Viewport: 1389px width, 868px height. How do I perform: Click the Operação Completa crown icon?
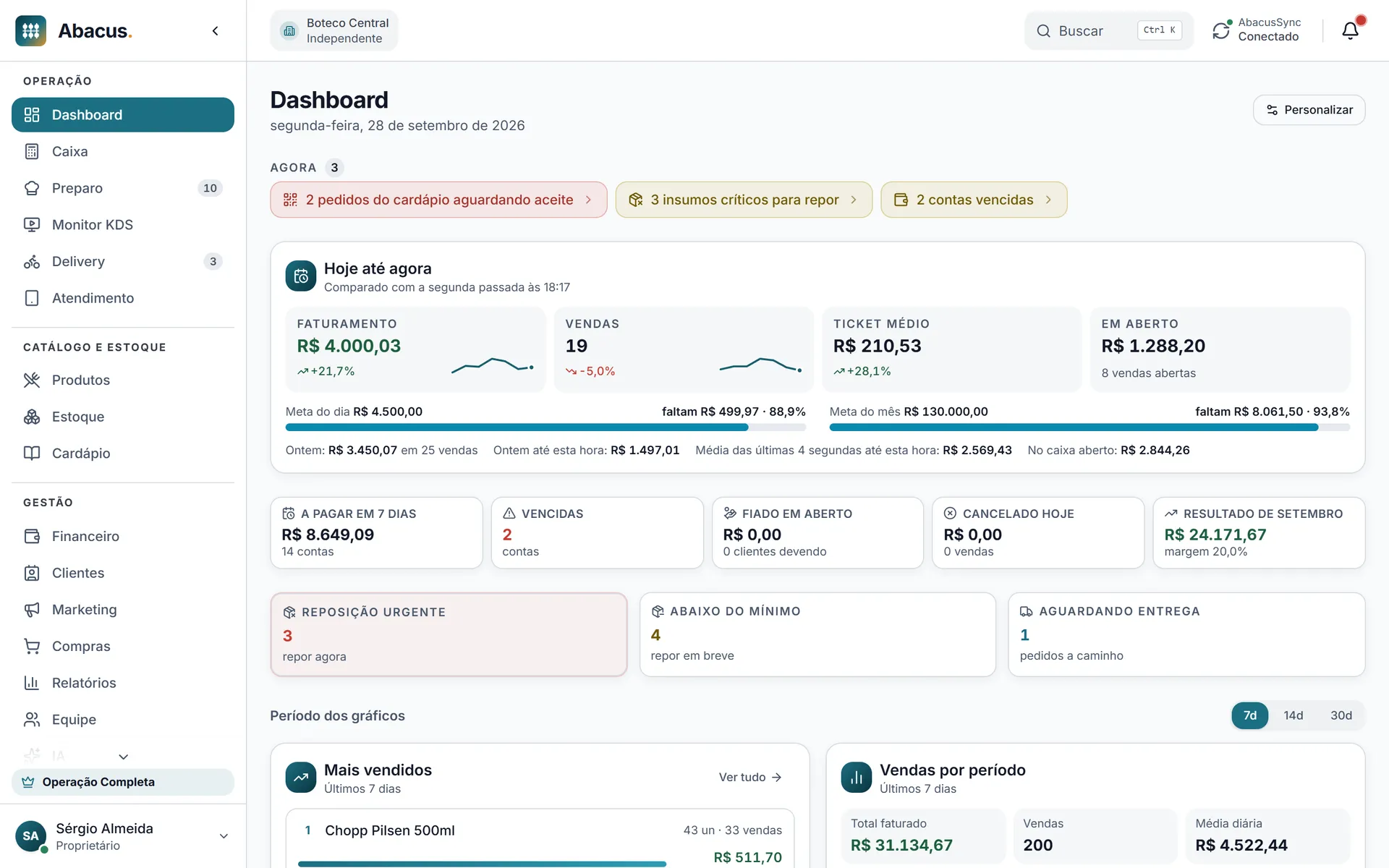pos(28,782)
